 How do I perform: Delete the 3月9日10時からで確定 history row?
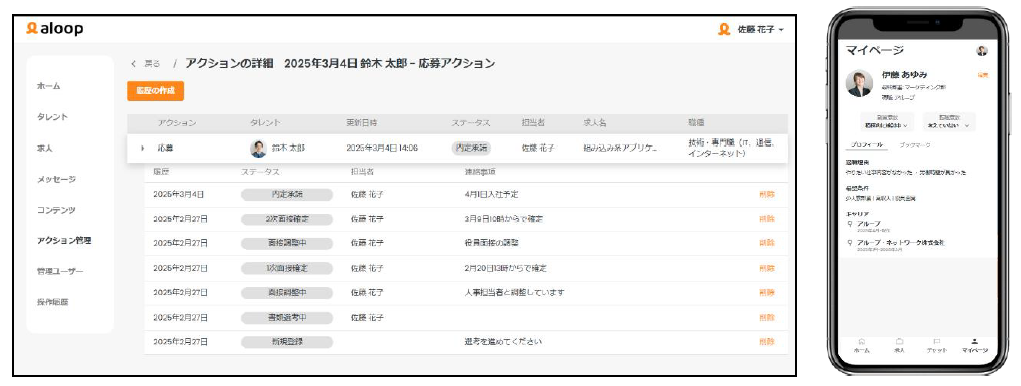pyautogui.click(x=767, y=219)
